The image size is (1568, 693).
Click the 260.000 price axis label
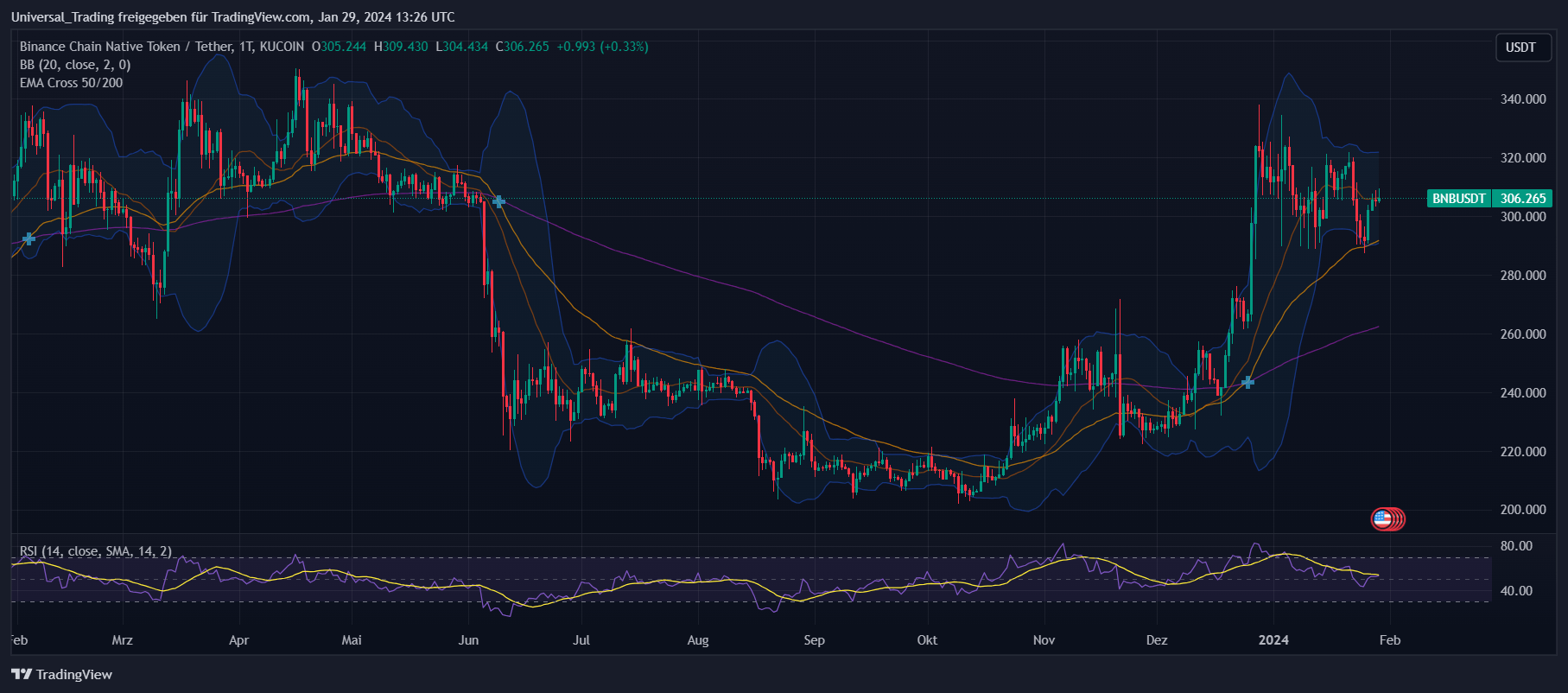[x=1523, y=334]
